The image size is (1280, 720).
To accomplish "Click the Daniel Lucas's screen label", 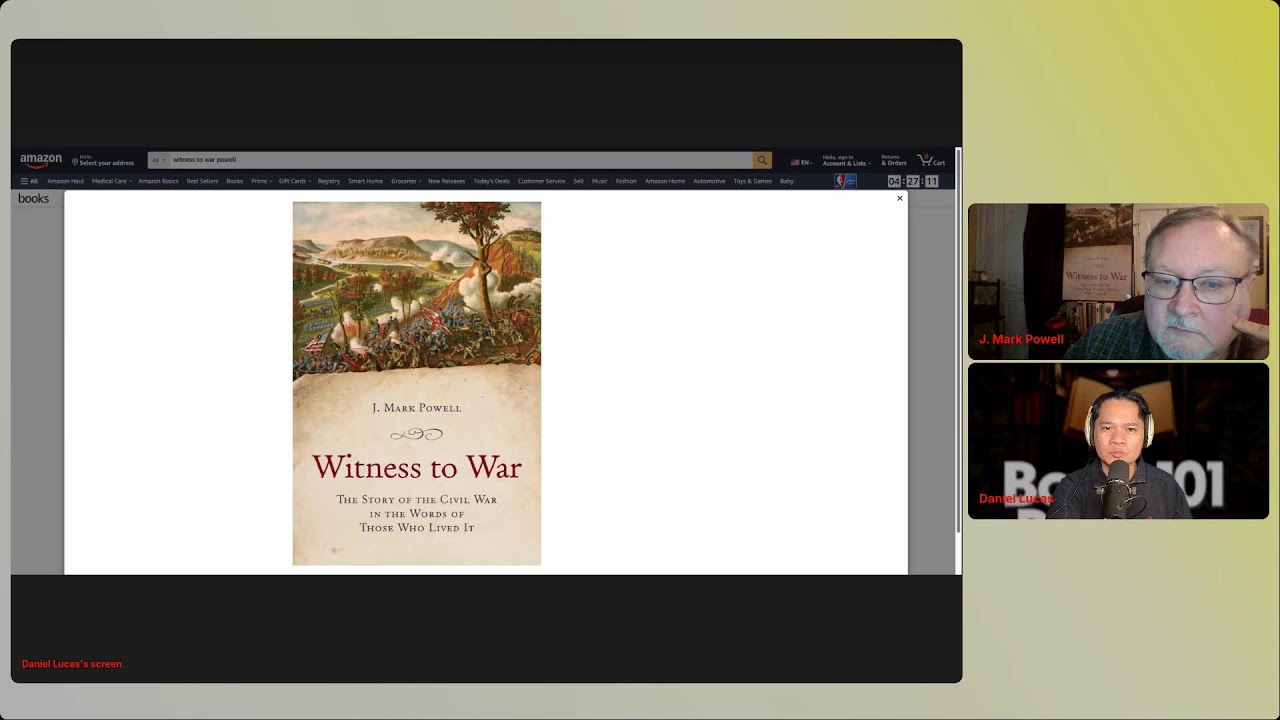I will click(x=72, y=664).
